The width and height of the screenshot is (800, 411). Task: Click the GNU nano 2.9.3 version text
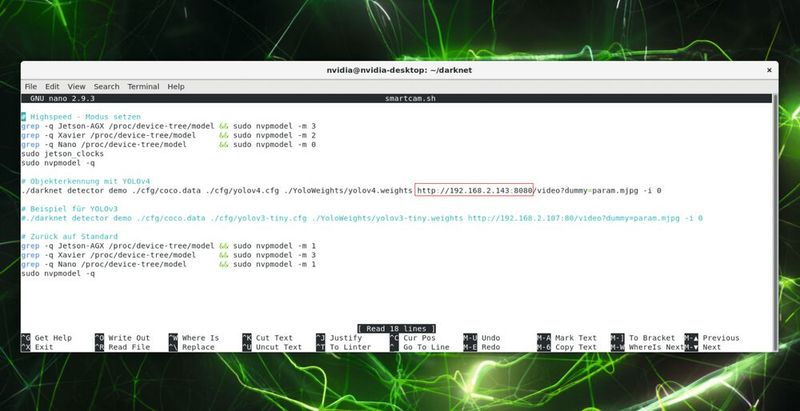(62, 98)
